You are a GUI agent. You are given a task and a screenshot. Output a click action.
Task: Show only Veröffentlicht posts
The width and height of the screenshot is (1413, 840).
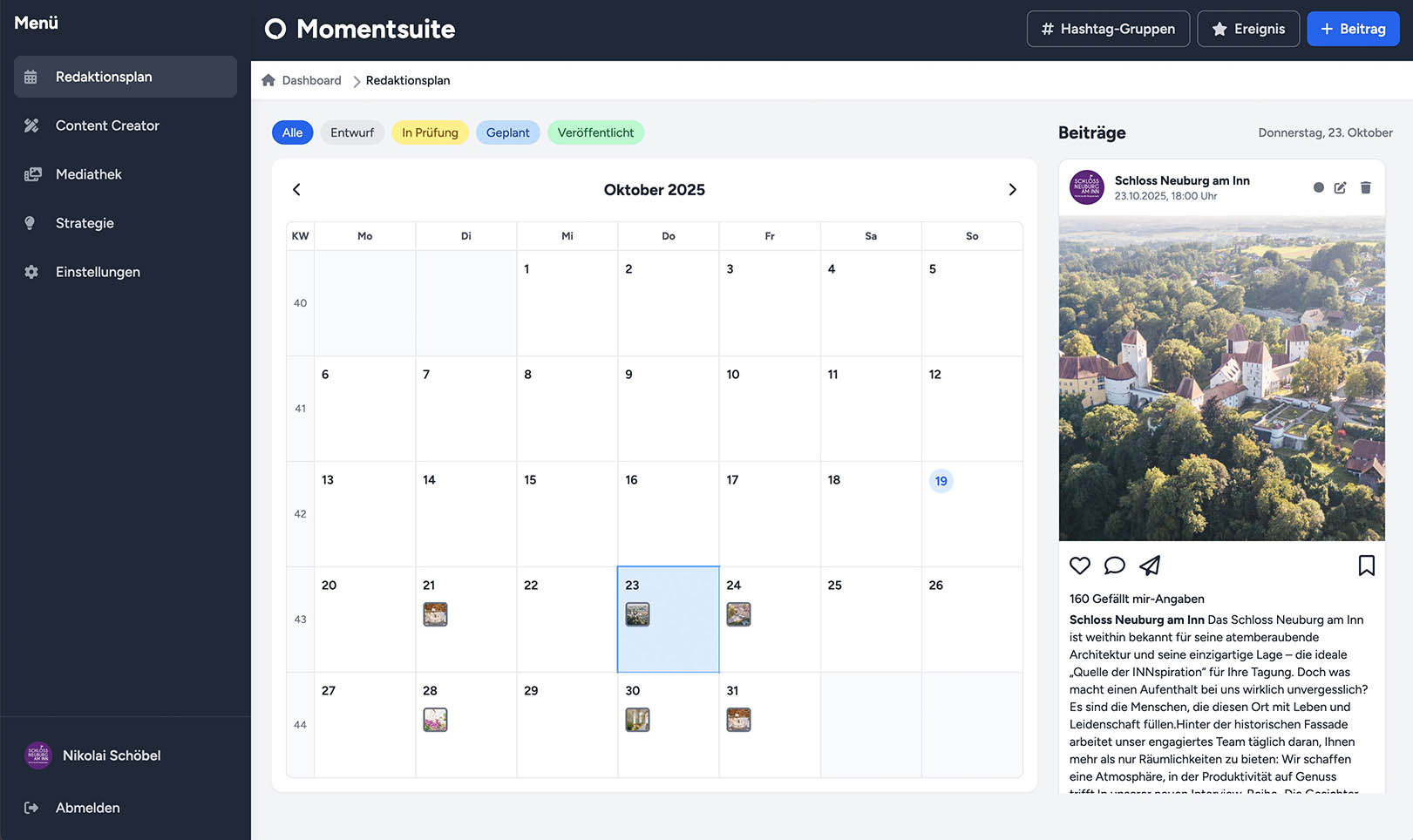point(595,132)
